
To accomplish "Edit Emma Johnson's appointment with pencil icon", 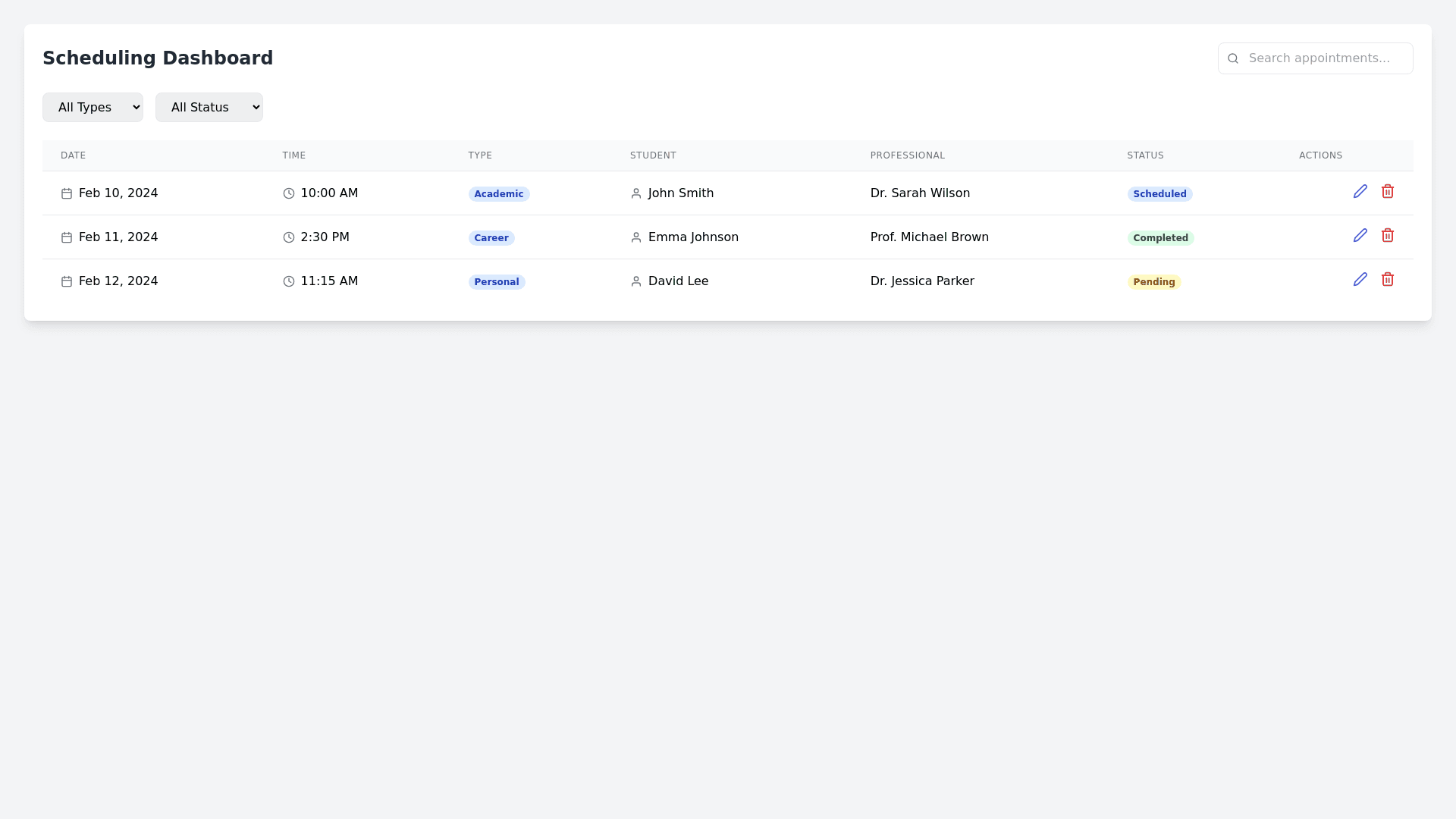I will click(1360, 236).
